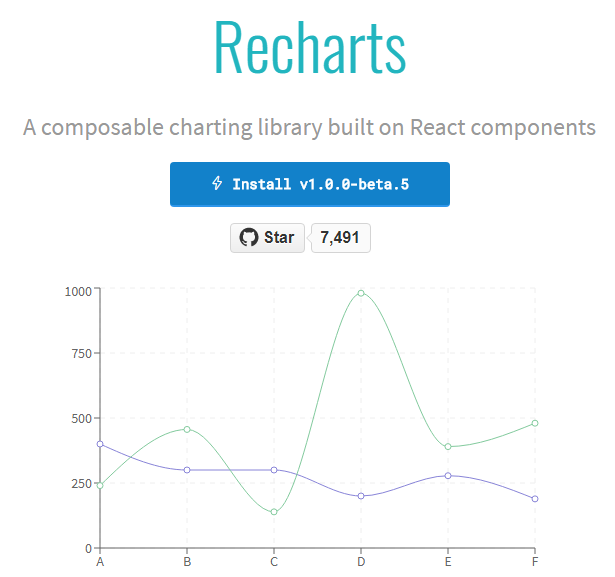Click the Recharts heading title
Viewport: 615px width, 577px height.
pos(309,47)
